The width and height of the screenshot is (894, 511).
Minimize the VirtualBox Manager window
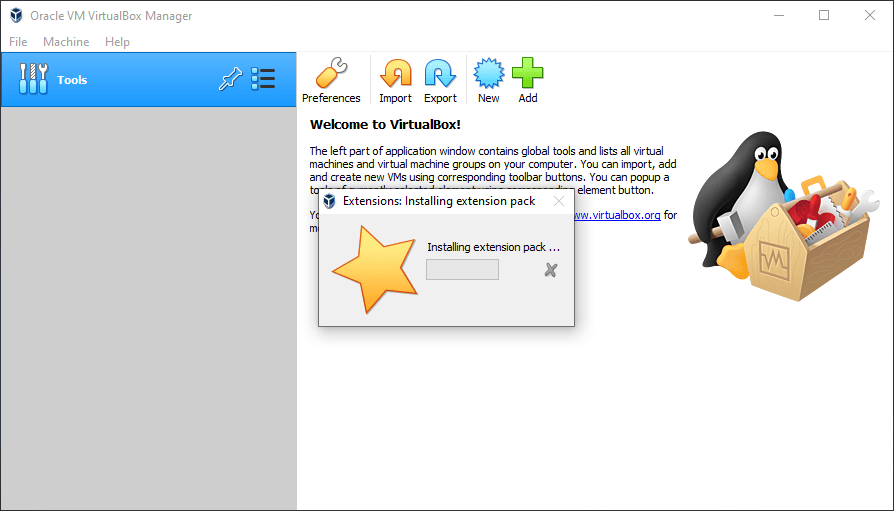(x=779, y=15)
